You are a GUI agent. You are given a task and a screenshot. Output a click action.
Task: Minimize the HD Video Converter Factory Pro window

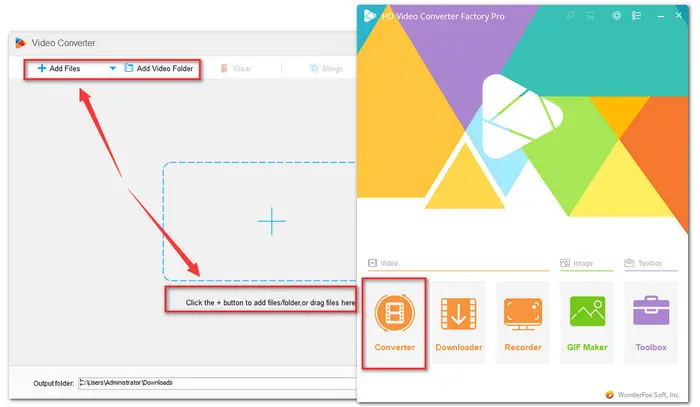[x=661, y=16]
